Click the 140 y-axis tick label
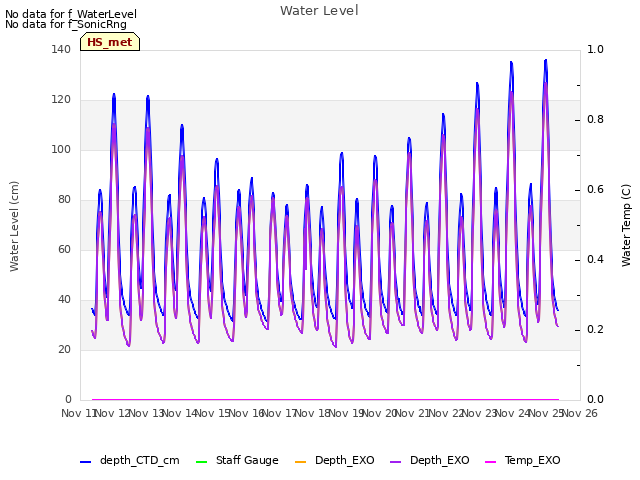This screenshot has width=640, height=480. click(61, 49)
